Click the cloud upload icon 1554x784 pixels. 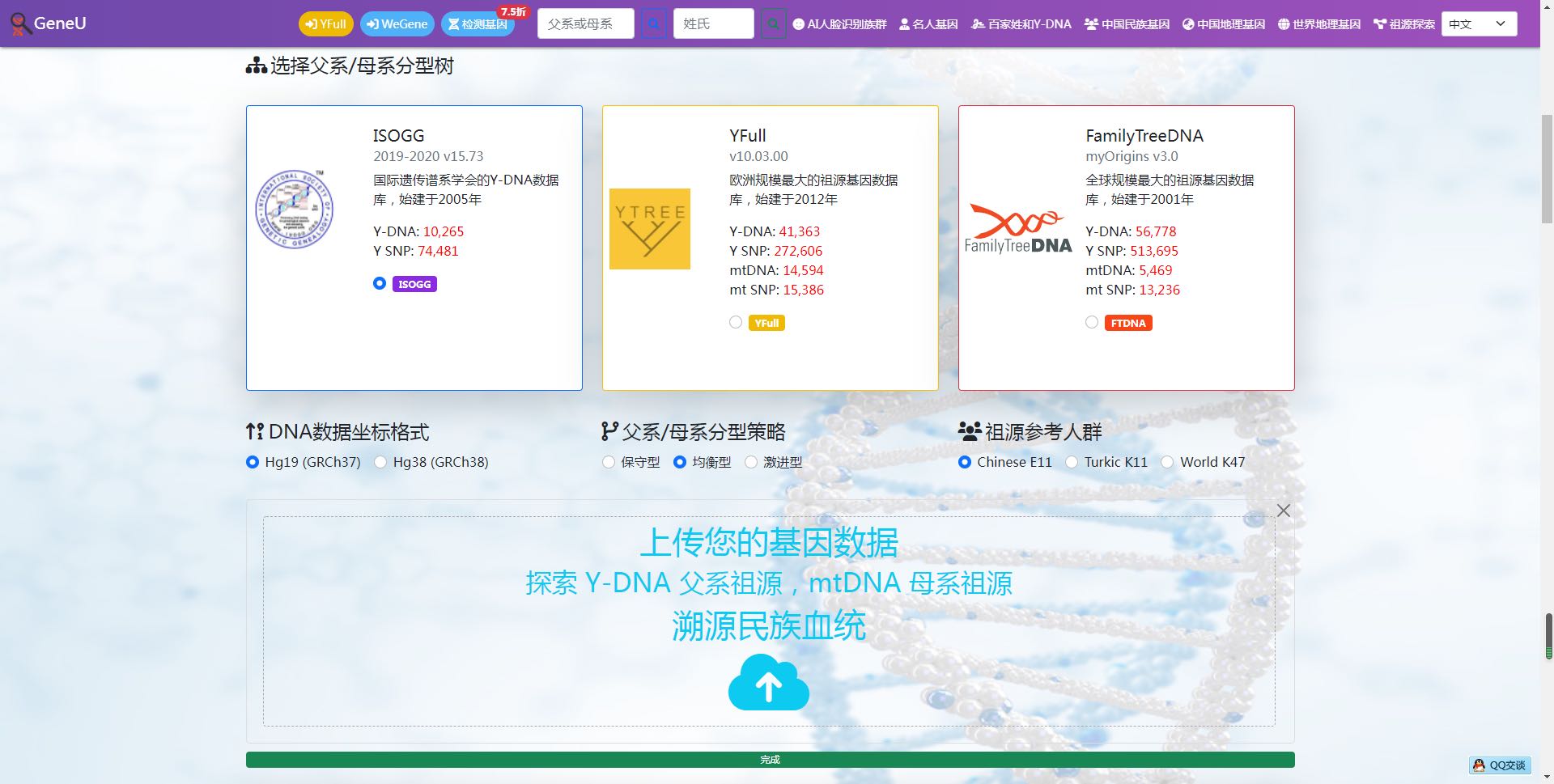[x=768, y=683]
